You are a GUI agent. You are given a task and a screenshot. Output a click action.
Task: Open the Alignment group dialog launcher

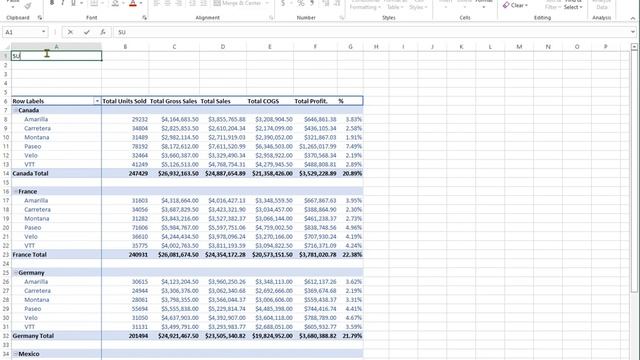tap(271, 18)
